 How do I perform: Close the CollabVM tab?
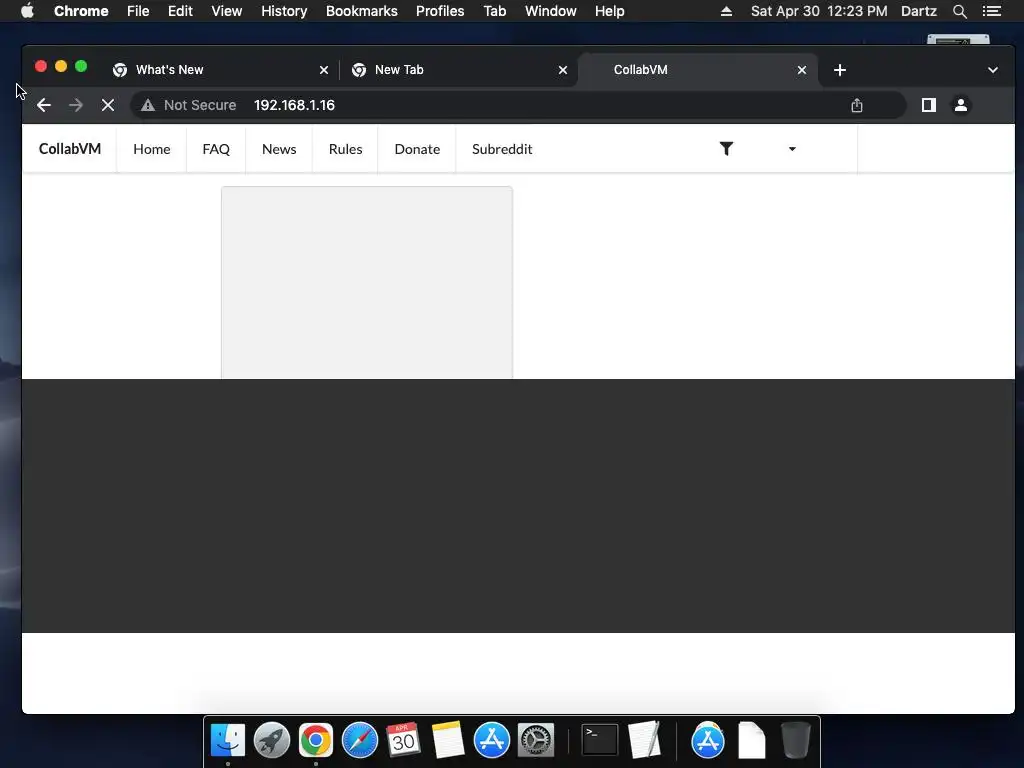801,70
